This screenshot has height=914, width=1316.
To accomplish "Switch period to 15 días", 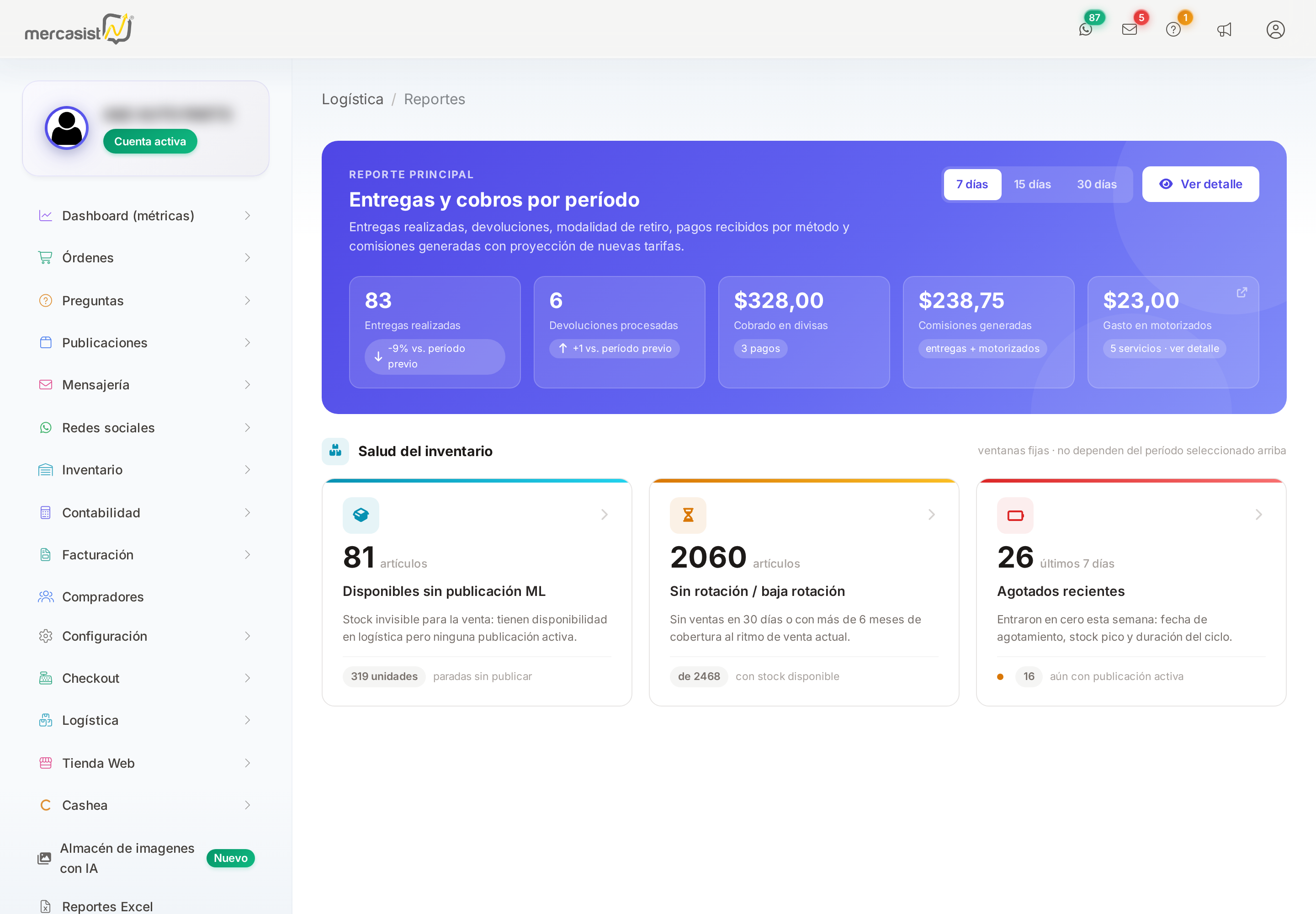I will point(1032,185).
